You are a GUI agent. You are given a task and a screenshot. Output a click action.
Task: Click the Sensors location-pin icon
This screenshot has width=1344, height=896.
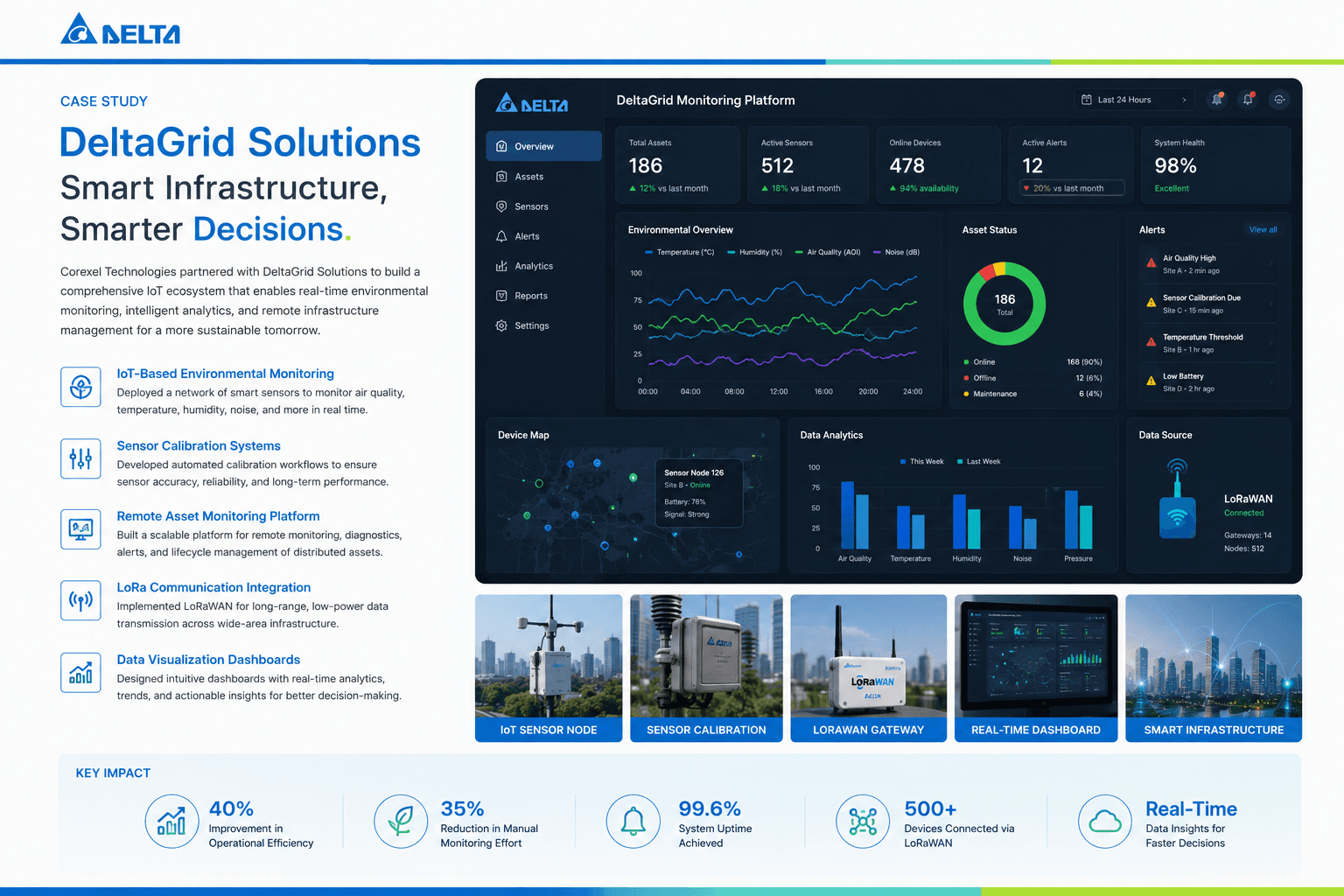pyautogui.click(x=501, y=206)
